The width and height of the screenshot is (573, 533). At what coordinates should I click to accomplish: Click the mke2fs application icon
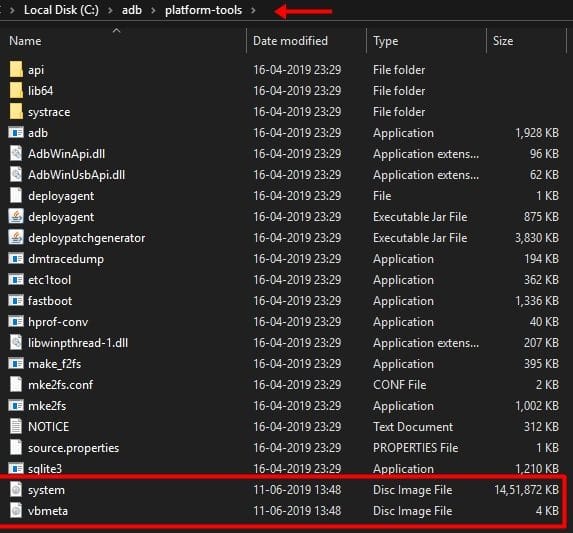pyautogui.click(x=16, y=406)
